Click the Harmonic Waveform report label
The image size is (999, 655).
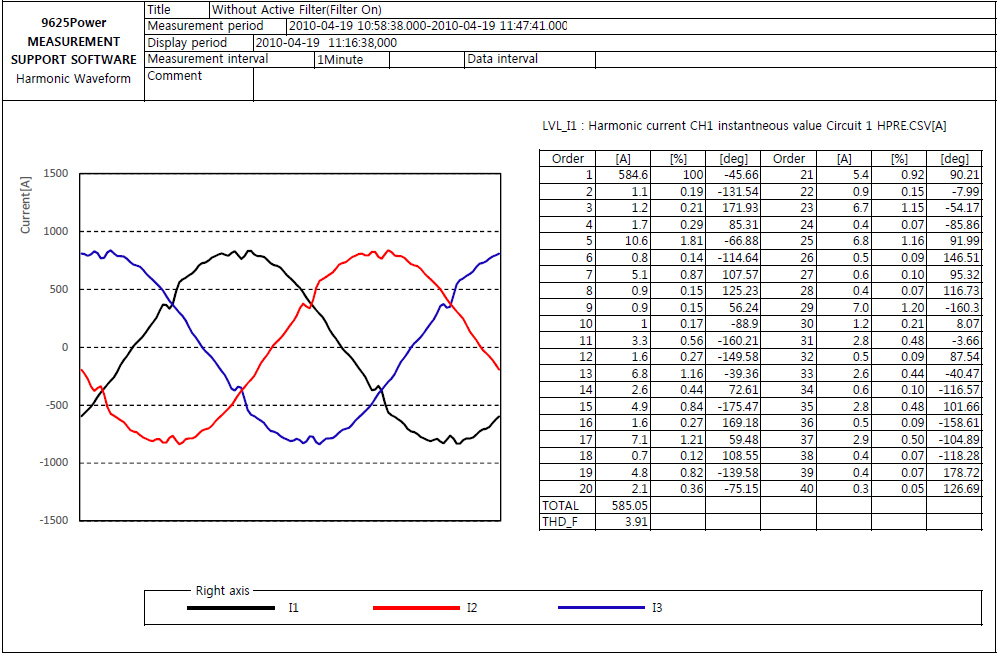tap(74, 79)
